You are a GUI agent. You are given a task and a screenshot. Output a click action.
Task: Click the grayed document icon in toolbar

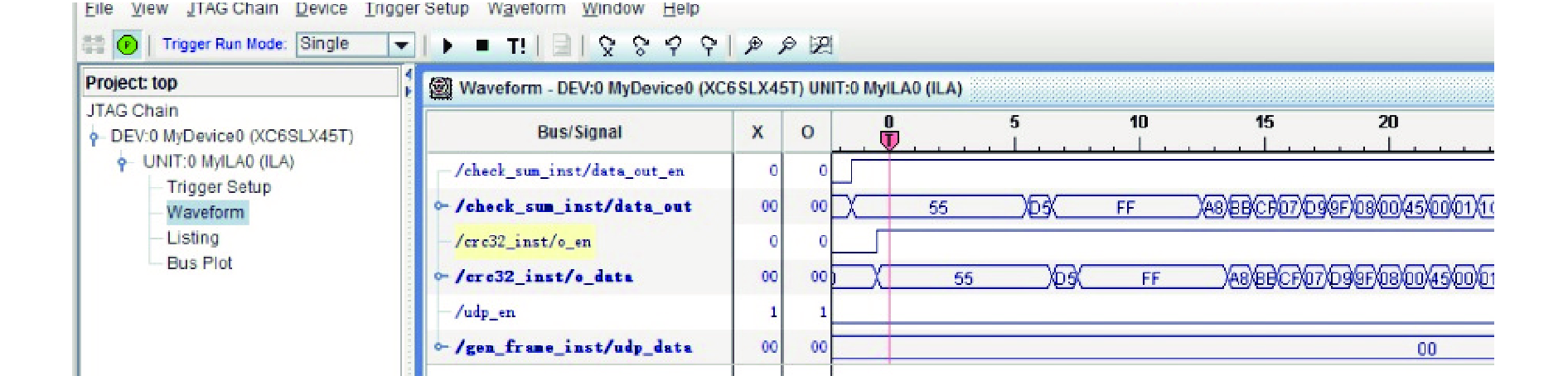pyautogui.click(x=562, y=45)
